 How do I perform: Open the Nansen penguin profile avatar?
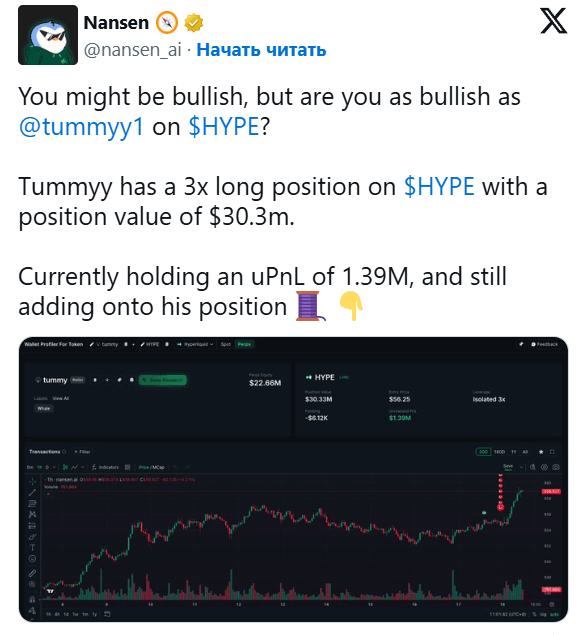click(x=48, y=35)
